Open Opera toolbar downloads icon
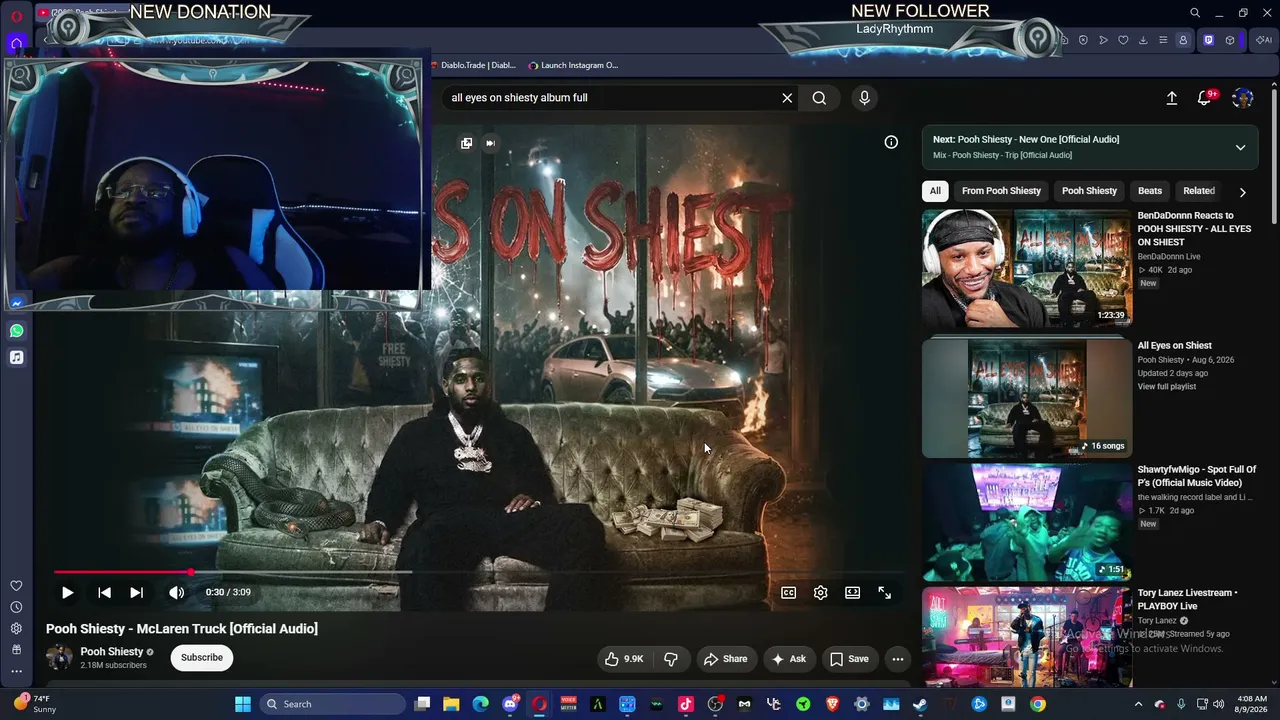 [x=1143, y=40]
